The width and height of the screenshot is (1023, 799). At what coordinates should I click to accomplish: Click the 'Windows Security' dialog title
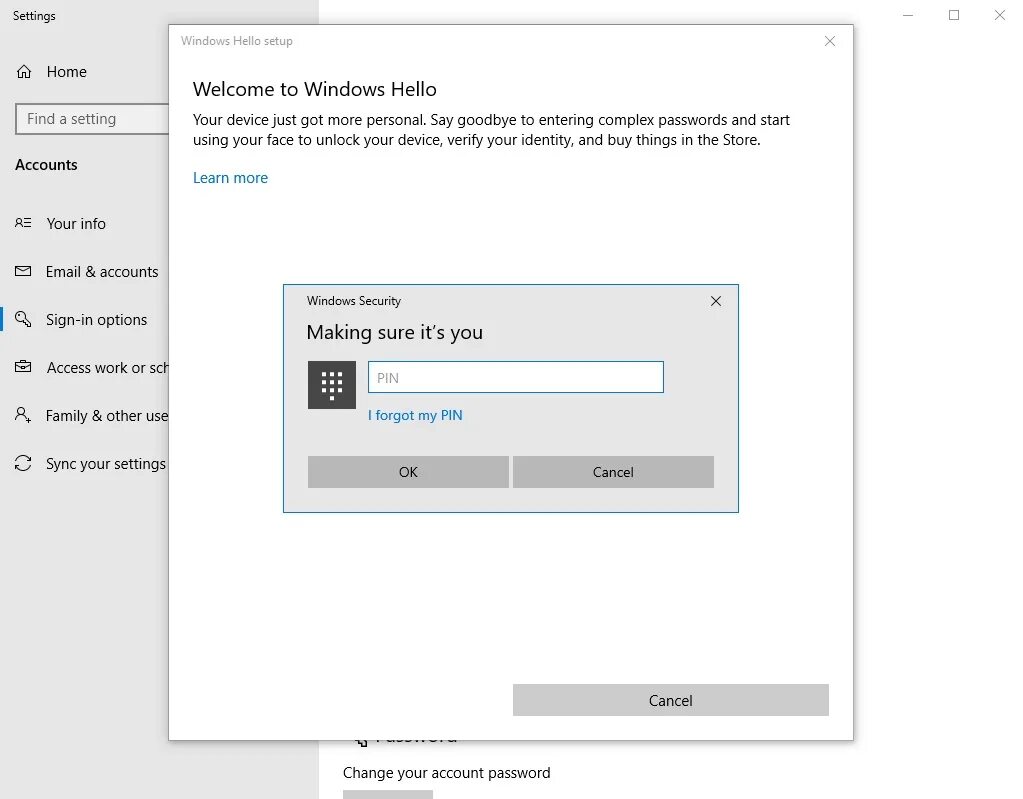coord(354,301)
